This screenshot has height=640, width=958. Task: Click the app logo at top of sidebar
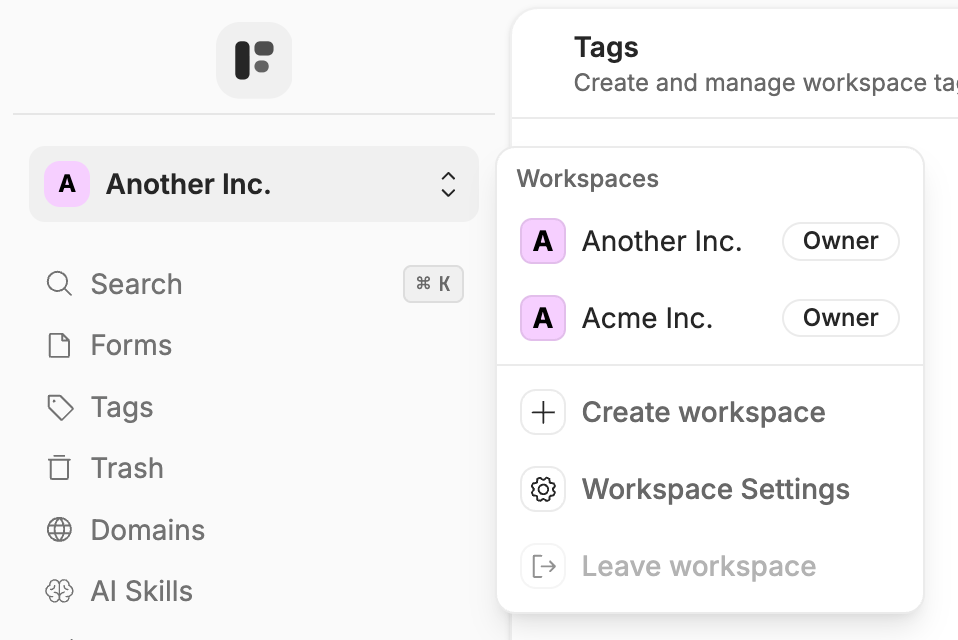click(254, 60)
